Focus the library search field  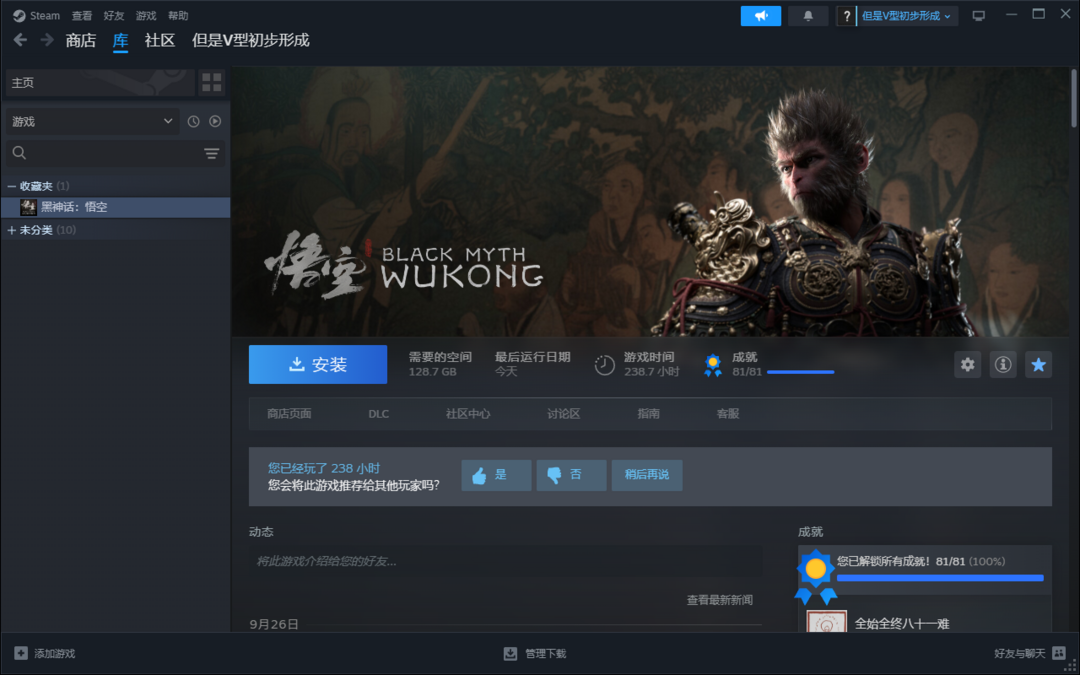pyautogui.click(x=103, y=153)
